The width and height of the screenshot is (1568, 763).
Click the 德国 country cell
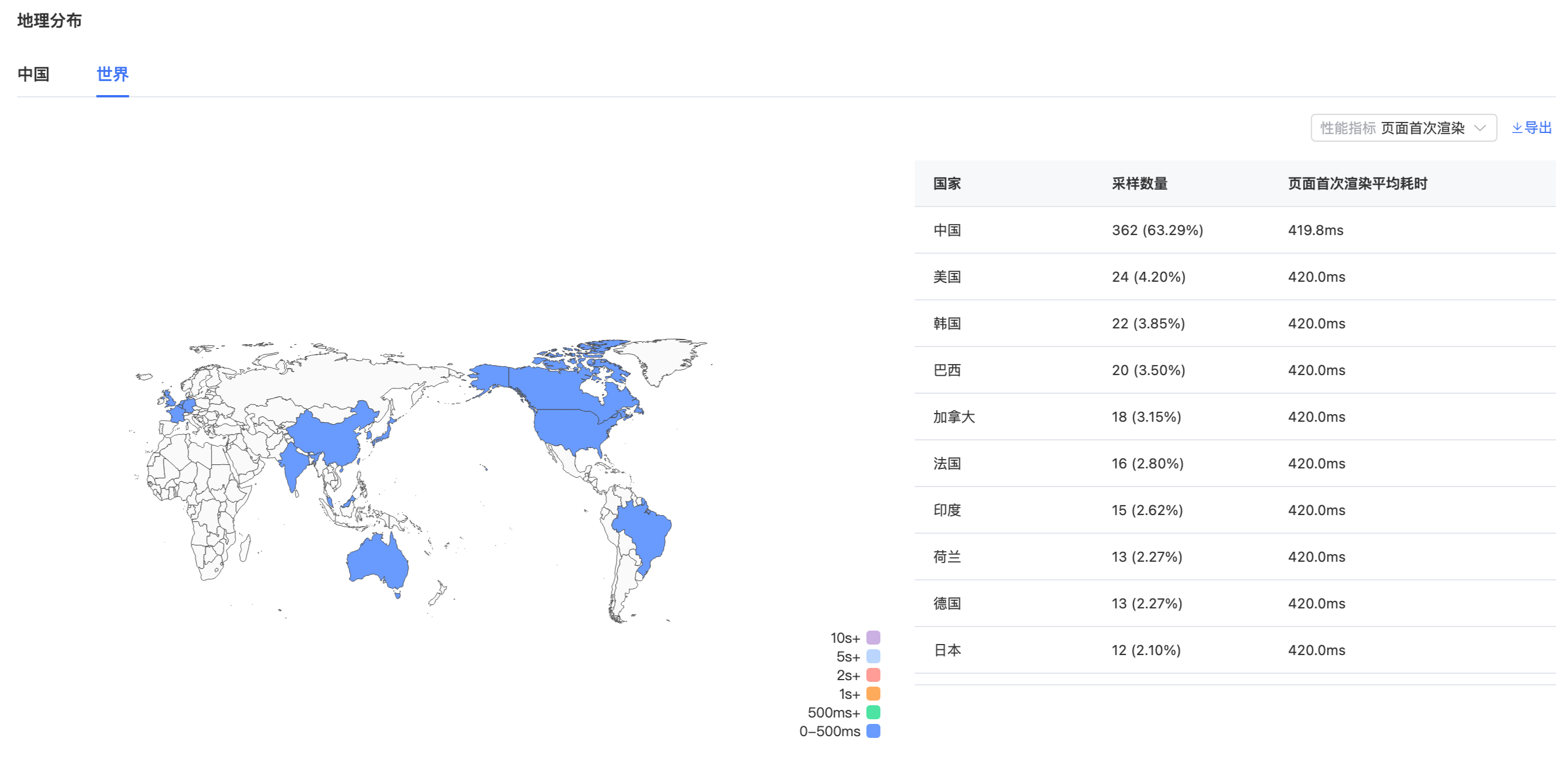pyautogui.click(x=947, y=604)
